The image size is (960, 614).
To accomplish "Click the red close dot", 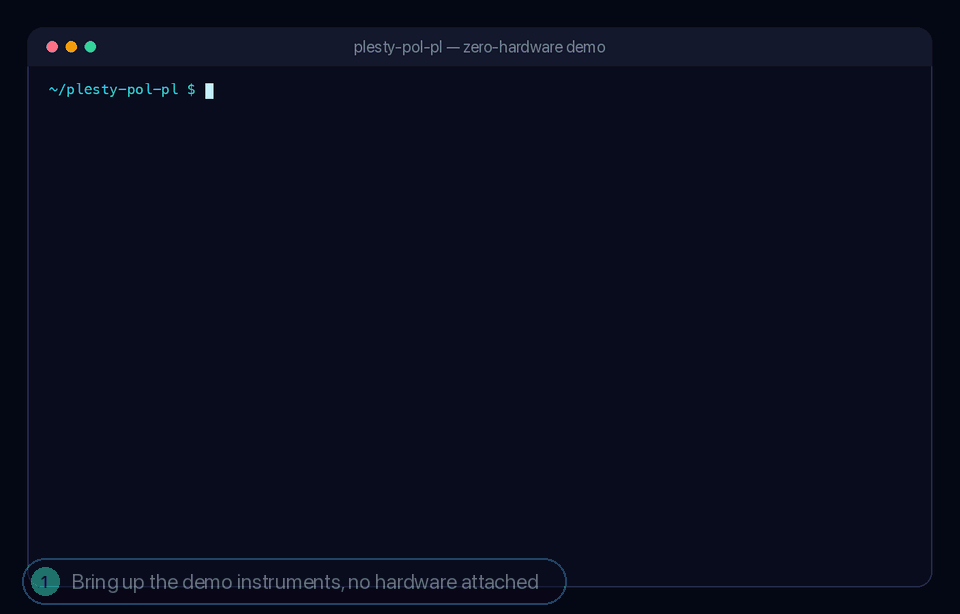I will click(x=52, y=47).
